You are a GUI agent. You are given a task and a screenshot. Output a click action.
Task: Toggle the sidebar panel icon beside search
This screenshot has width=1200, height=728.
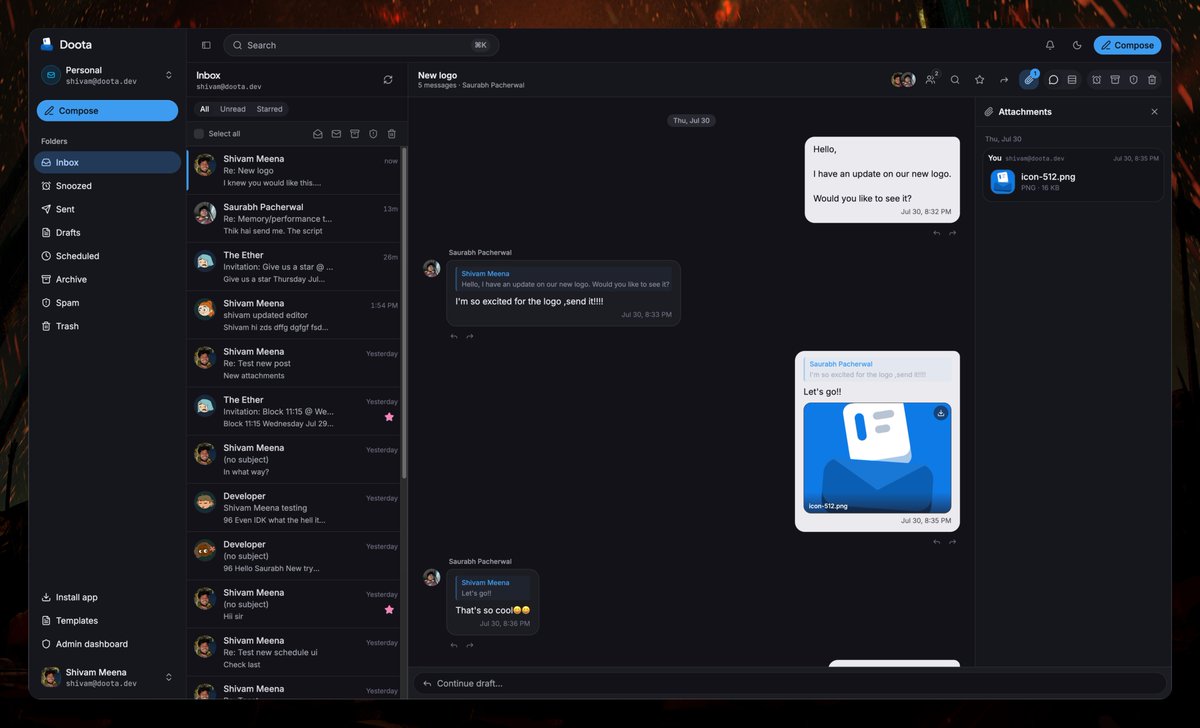pos(206,45)
